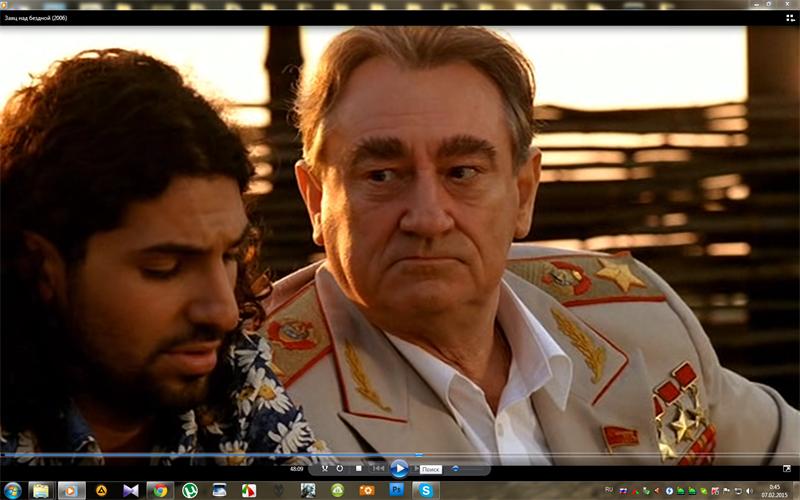
Task: Toggle shuffle mode in the player
Action: [x=324, y=468]
